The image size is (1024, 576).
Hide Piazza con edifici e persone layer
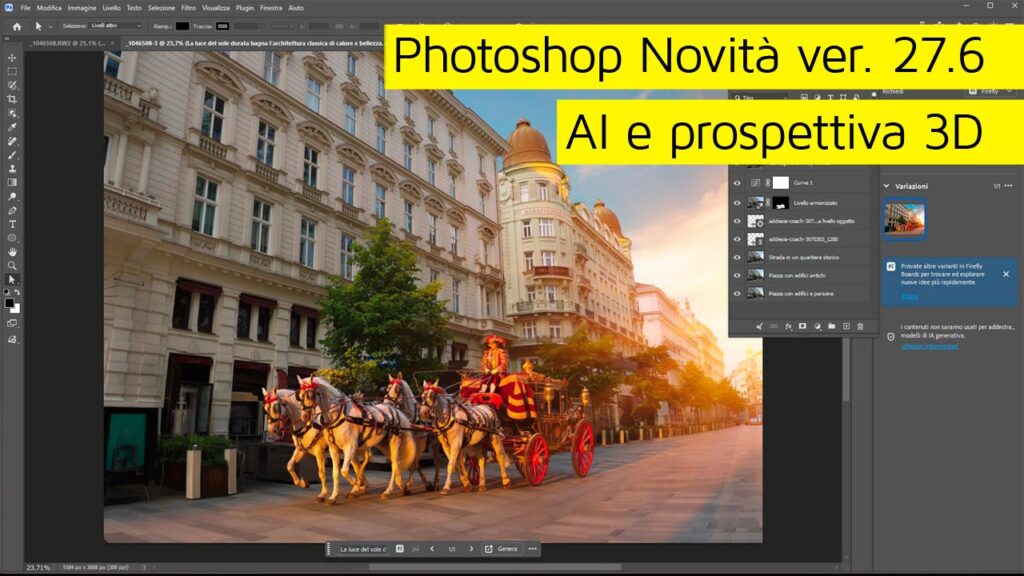tap(737, 294)
